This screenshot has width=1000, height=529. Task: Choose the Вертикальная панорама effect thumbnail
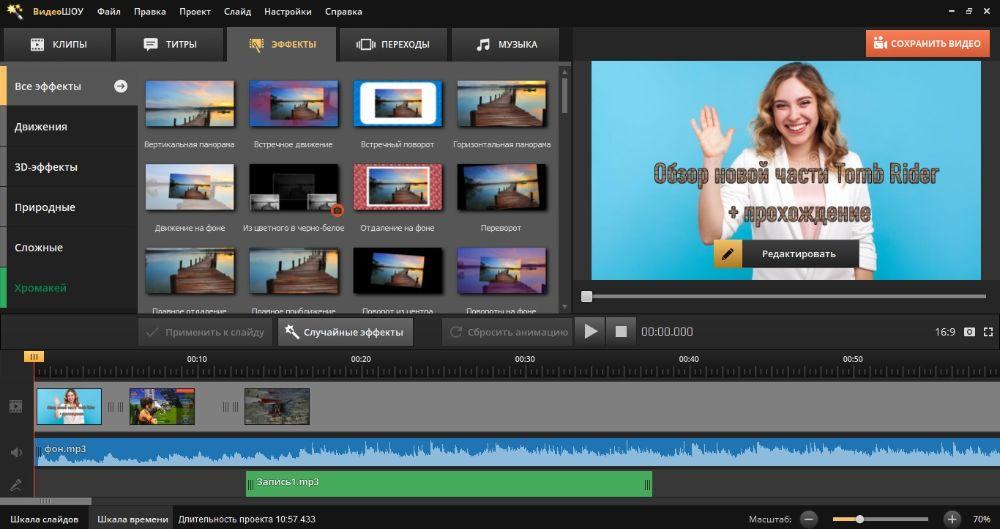point(189,103)
